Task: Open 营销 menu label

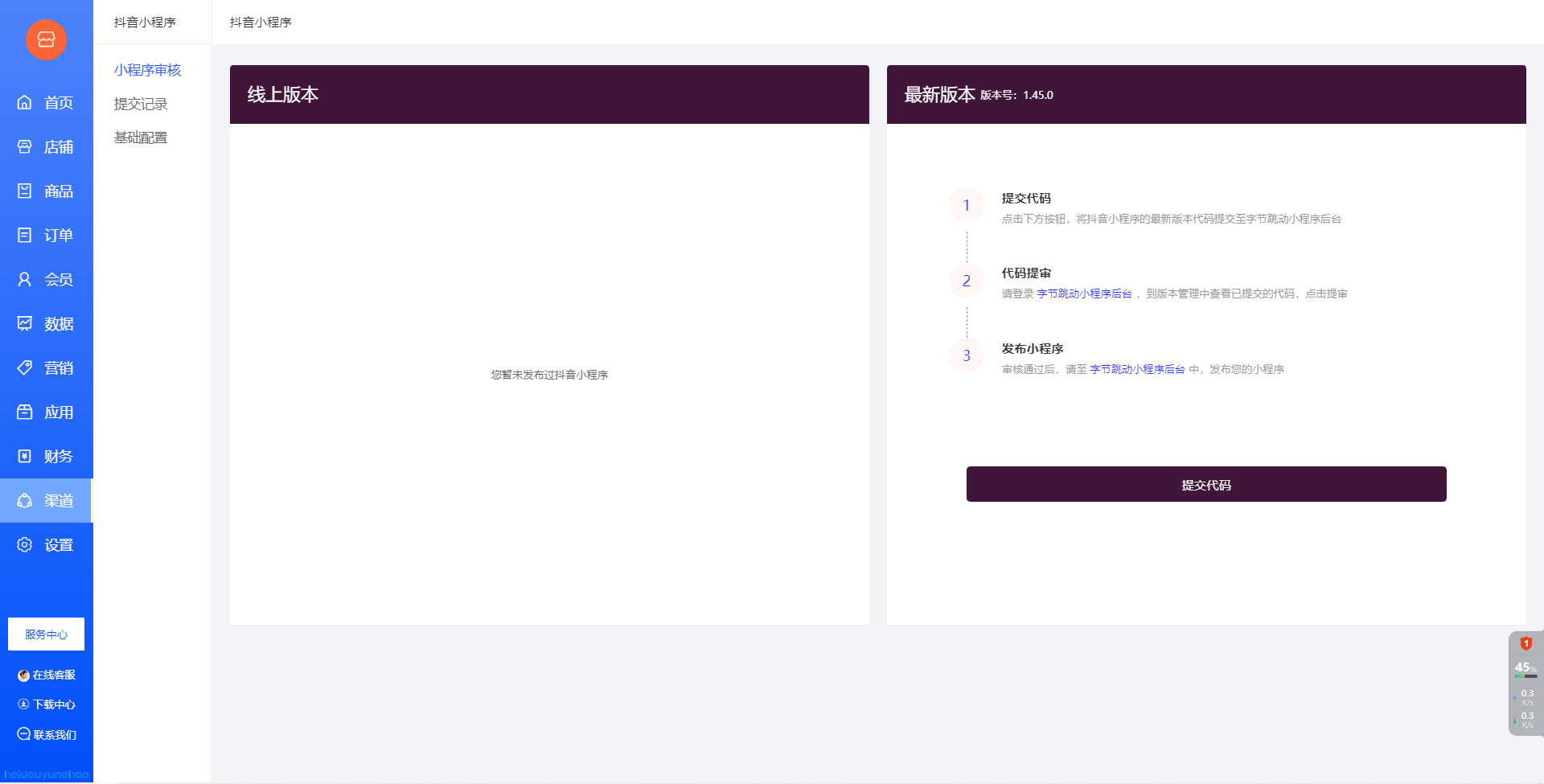Action: (x=59, y=368)
